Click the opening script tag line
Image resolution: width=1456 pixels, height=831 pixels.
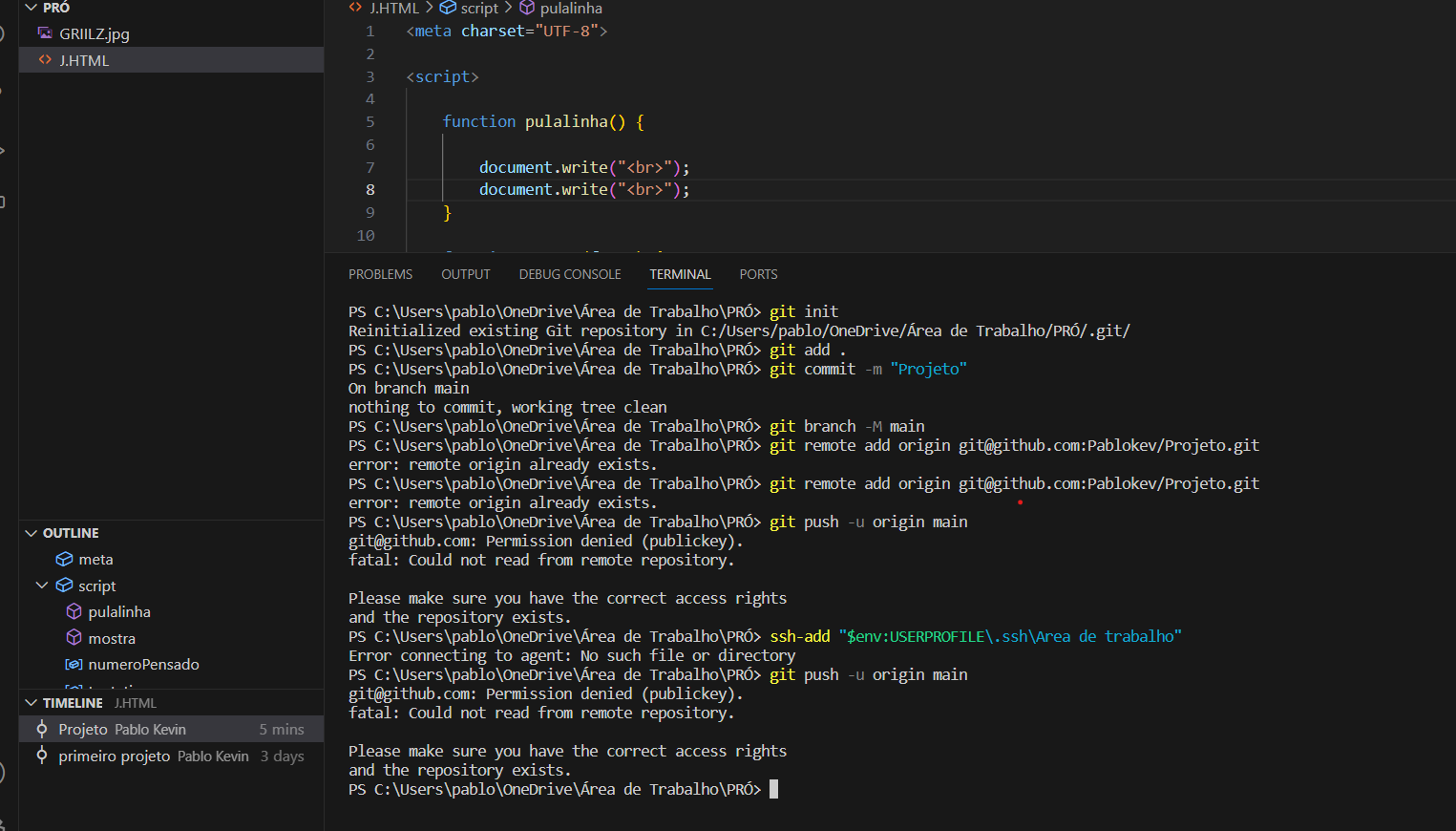pyautogui.click(x=442, y=76)
